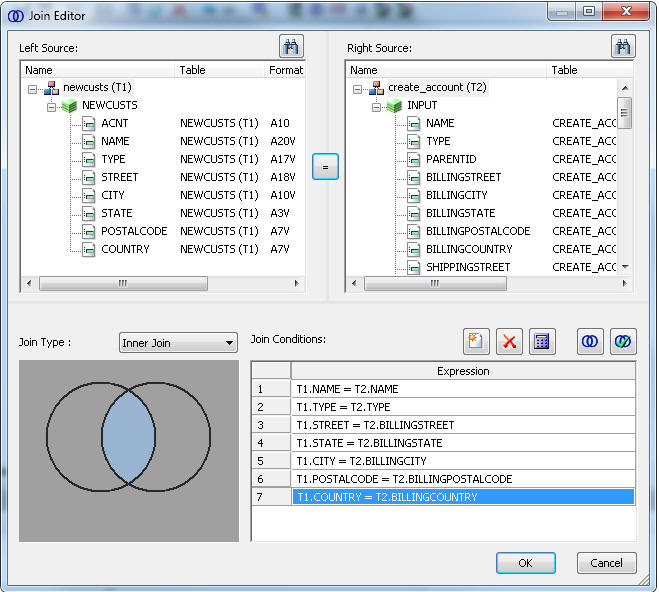Click the POSTALCODE field icon

(x=88, y=232)
